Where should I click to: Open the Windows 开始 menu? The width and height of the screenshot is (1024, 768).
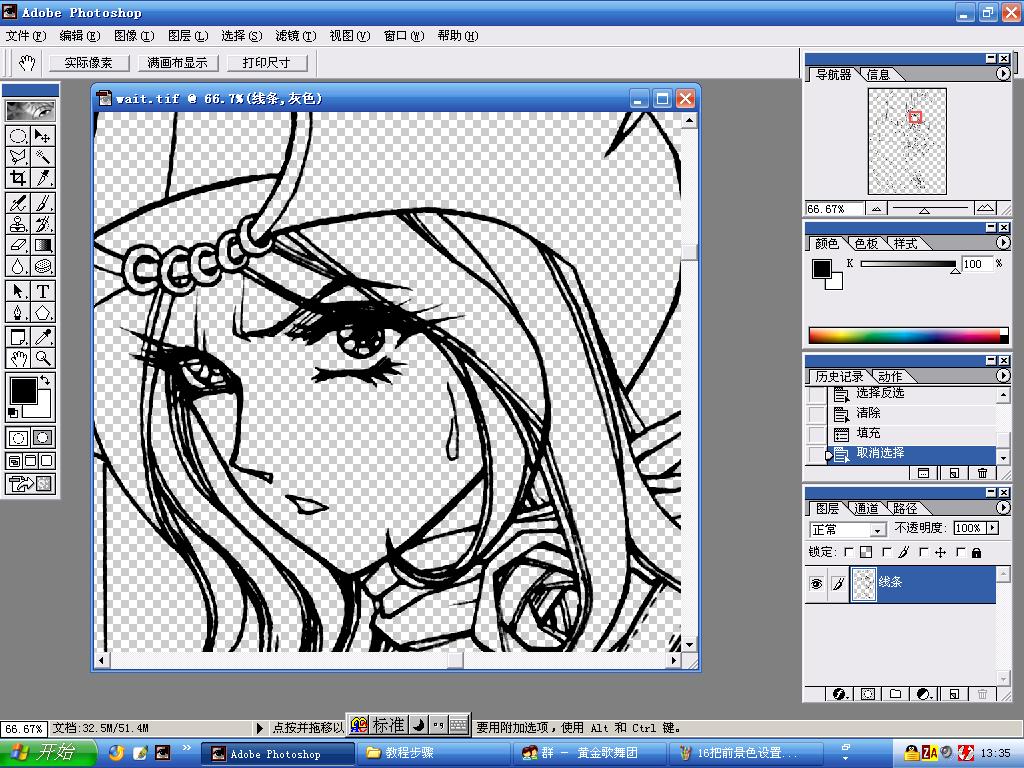[47, 753]
